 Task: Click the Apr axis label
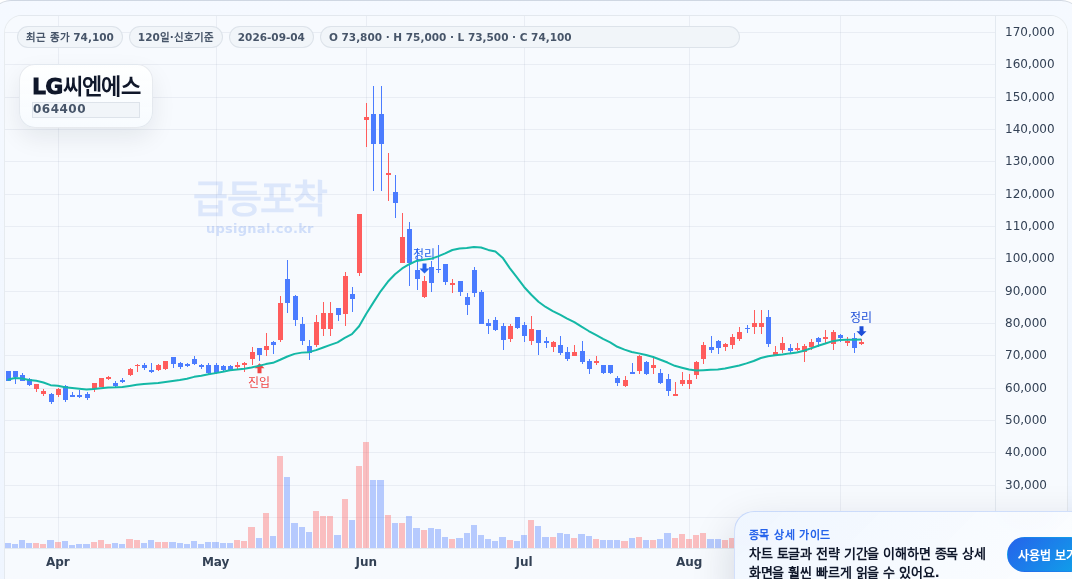[x=58, y=562]
